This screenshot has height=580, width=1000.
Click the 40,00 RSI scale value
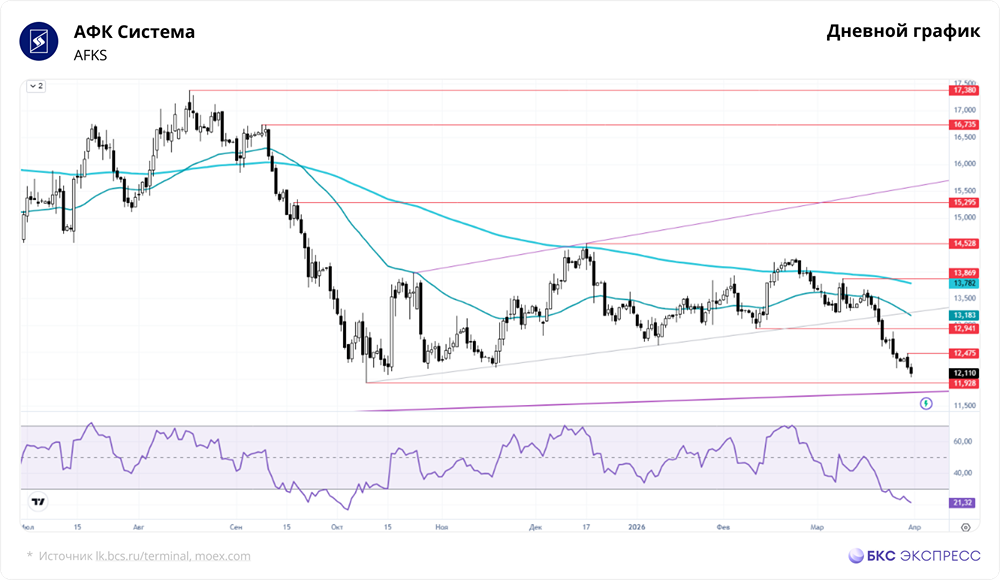[x=962, y=473]
